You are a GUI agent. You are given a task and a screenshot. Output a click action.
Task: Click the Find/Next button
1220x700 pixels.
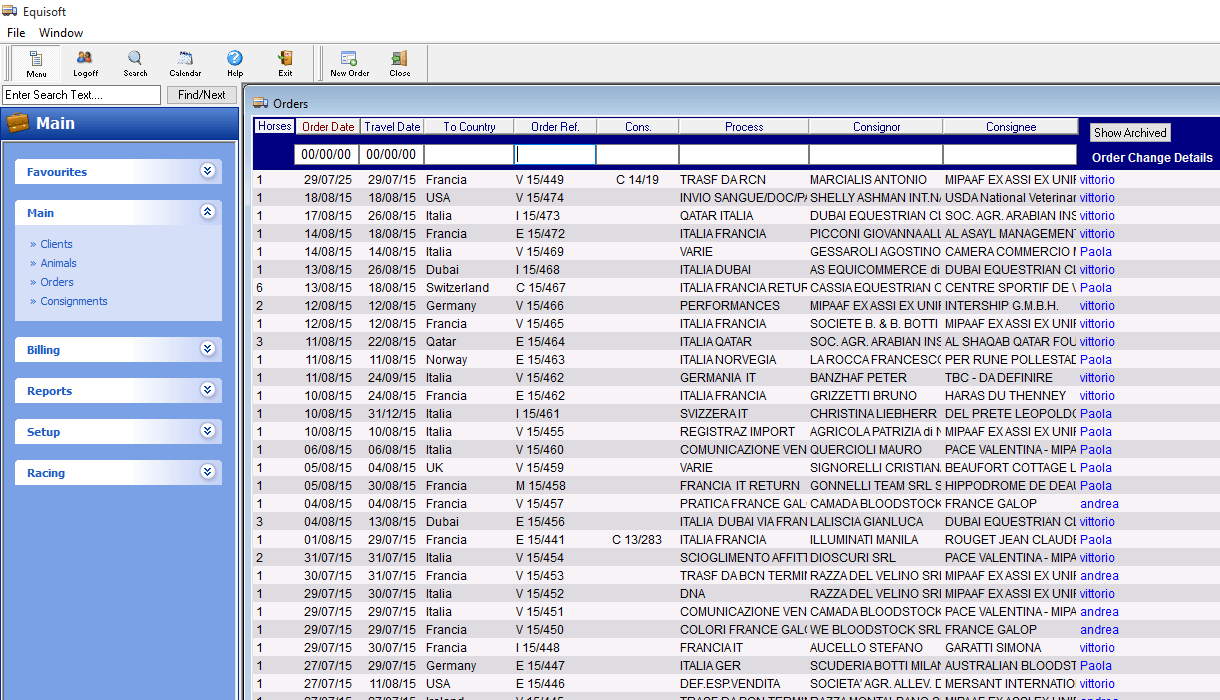(202, 95)
